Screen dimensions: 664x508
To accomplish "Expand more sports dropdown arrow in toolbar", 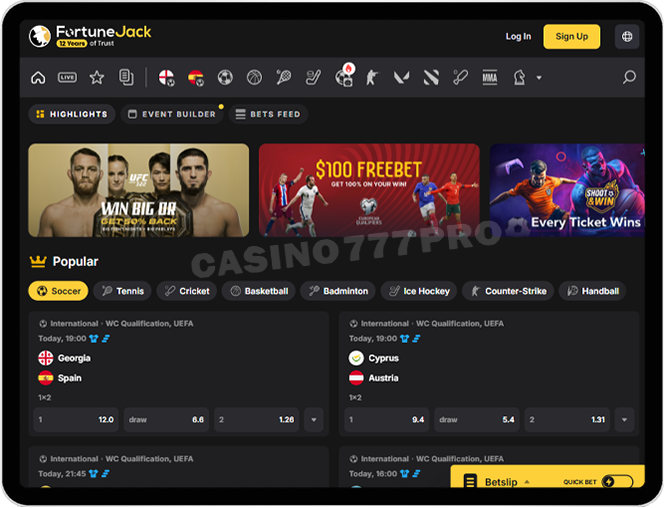I will click(539, 77).
